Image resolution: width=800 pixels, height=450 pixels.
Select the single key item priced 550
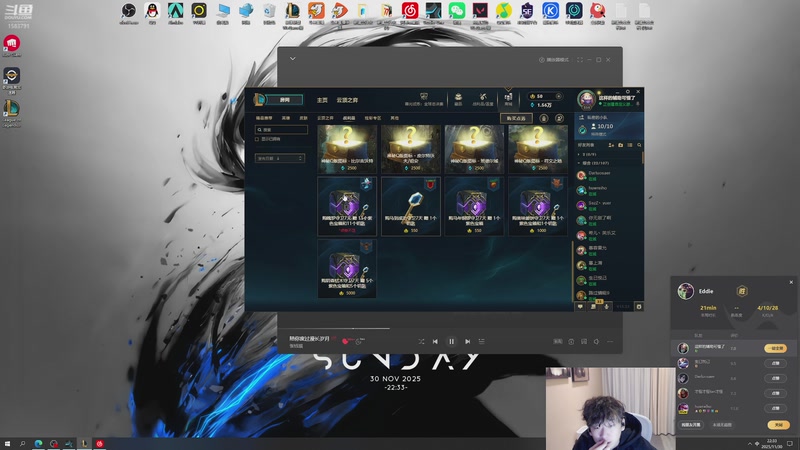(x=411, y=206)
